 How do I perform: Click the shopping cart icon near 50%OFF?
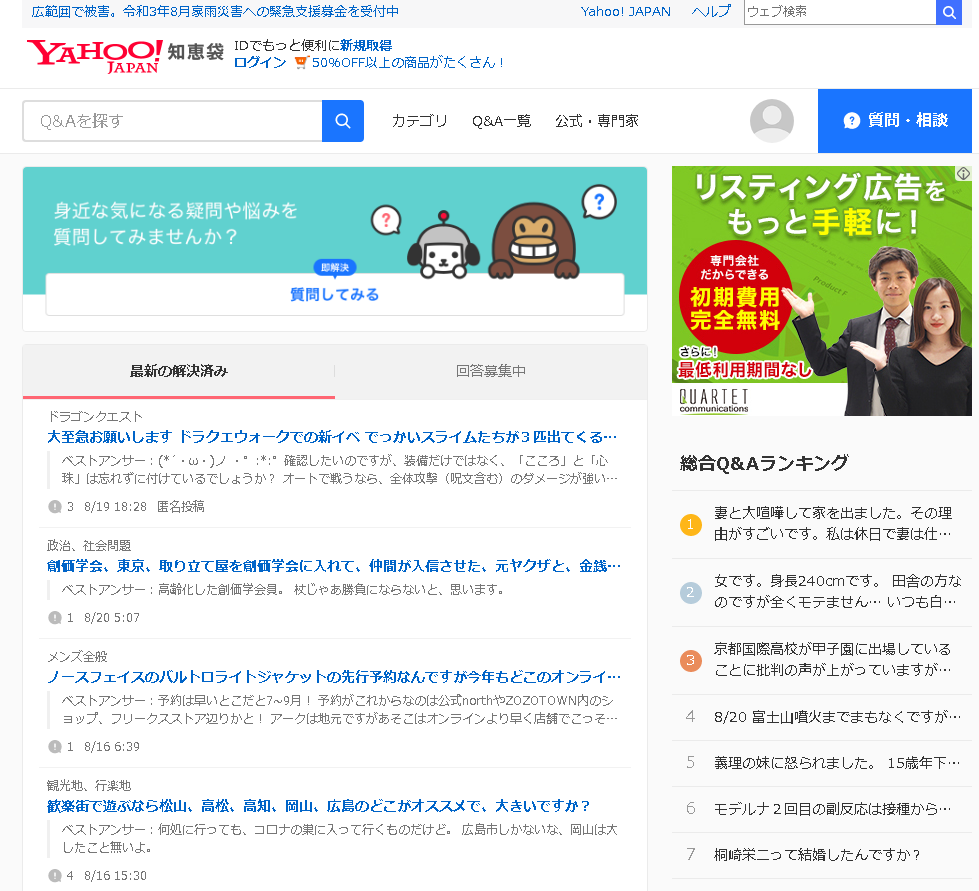(302, 62)
